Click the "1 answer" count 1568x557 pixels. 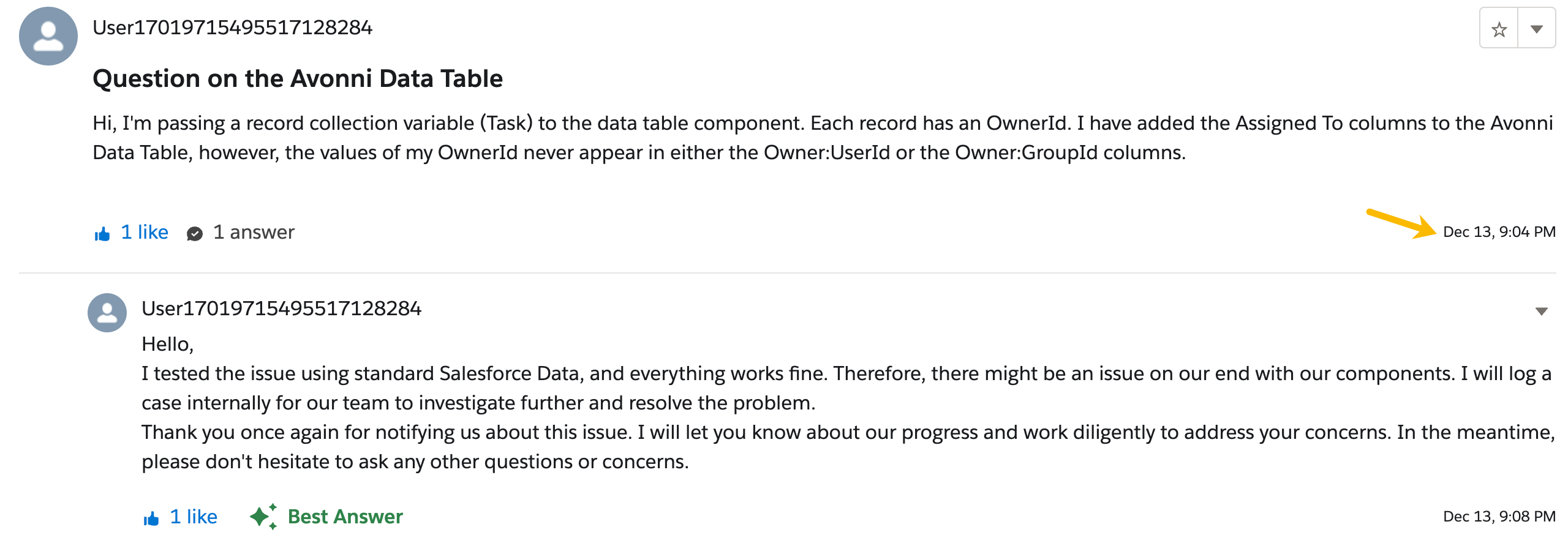pos(254,232)
